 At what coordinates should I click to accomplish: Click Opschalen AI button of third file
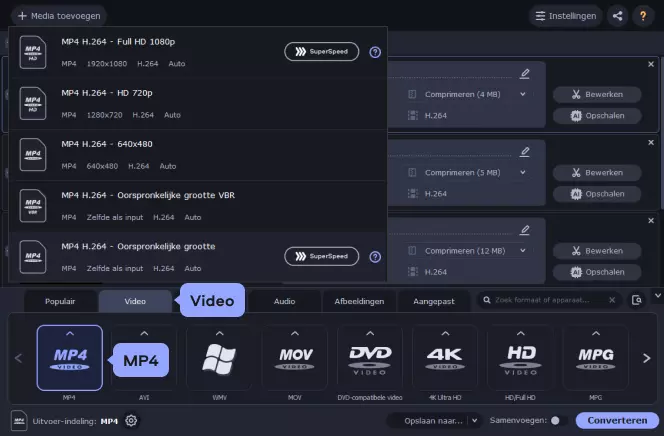[597, 272]
